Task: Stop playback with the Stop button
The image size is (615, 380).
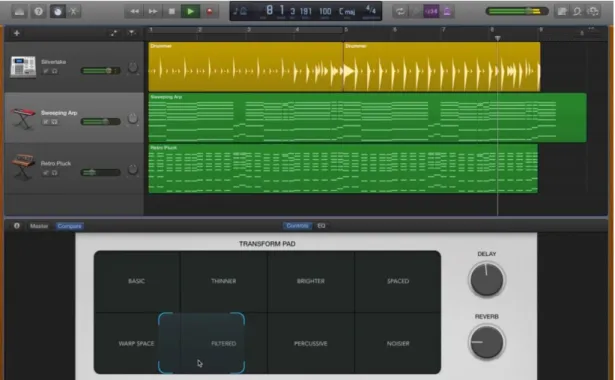Action: click(171, 11)
